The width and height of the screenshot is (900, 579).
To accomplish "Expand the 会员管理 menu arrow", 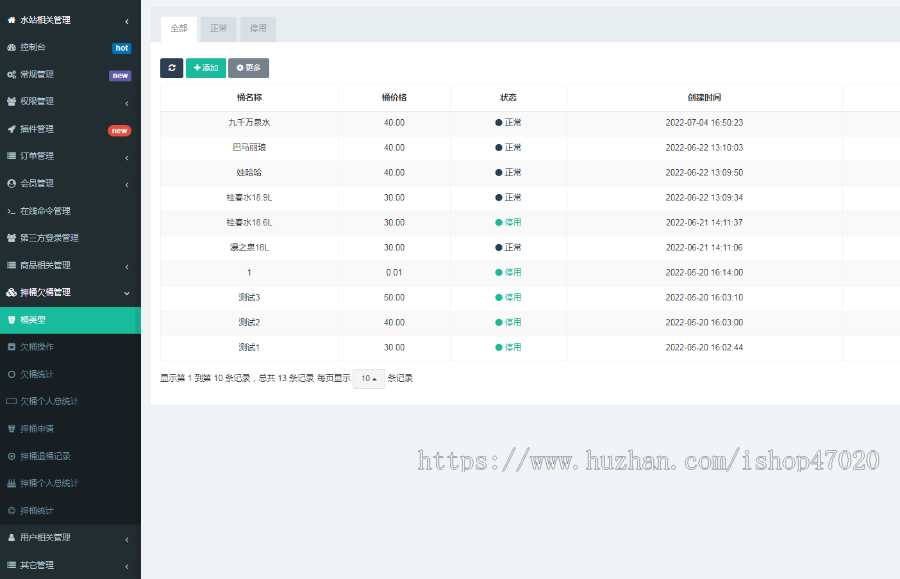I will click(127, 185).
